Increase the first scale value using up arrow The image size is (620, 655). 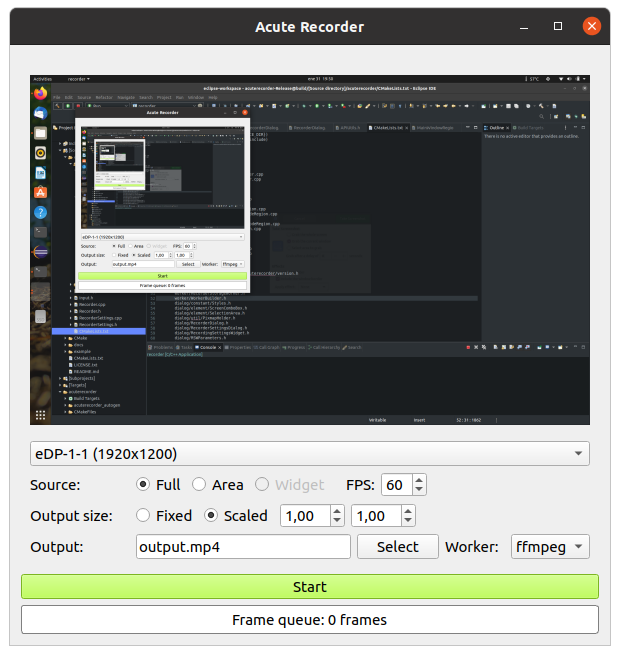click(x=337, y=510)
